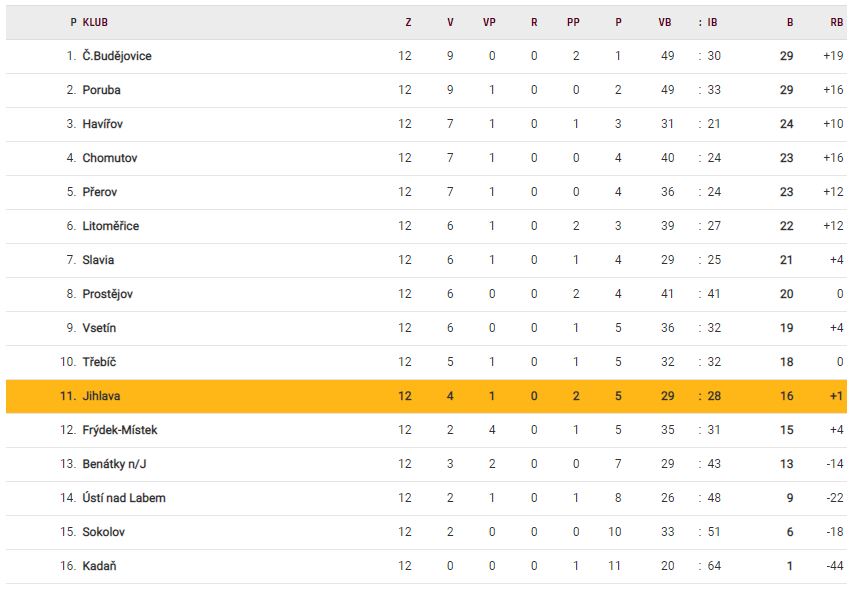Click the B points column header
This screenshot has width=857, height=592.
(789, 22)
